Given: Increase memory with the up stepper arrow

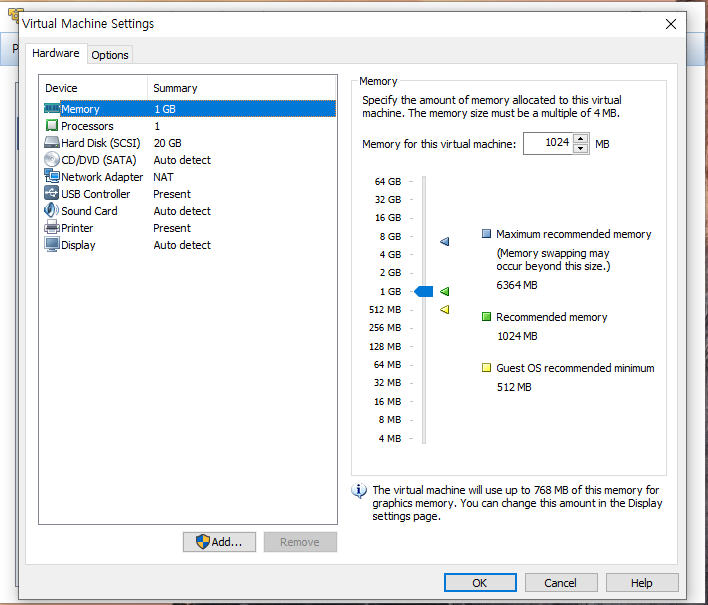Looking at the screenshot, I should click(581, 139).
